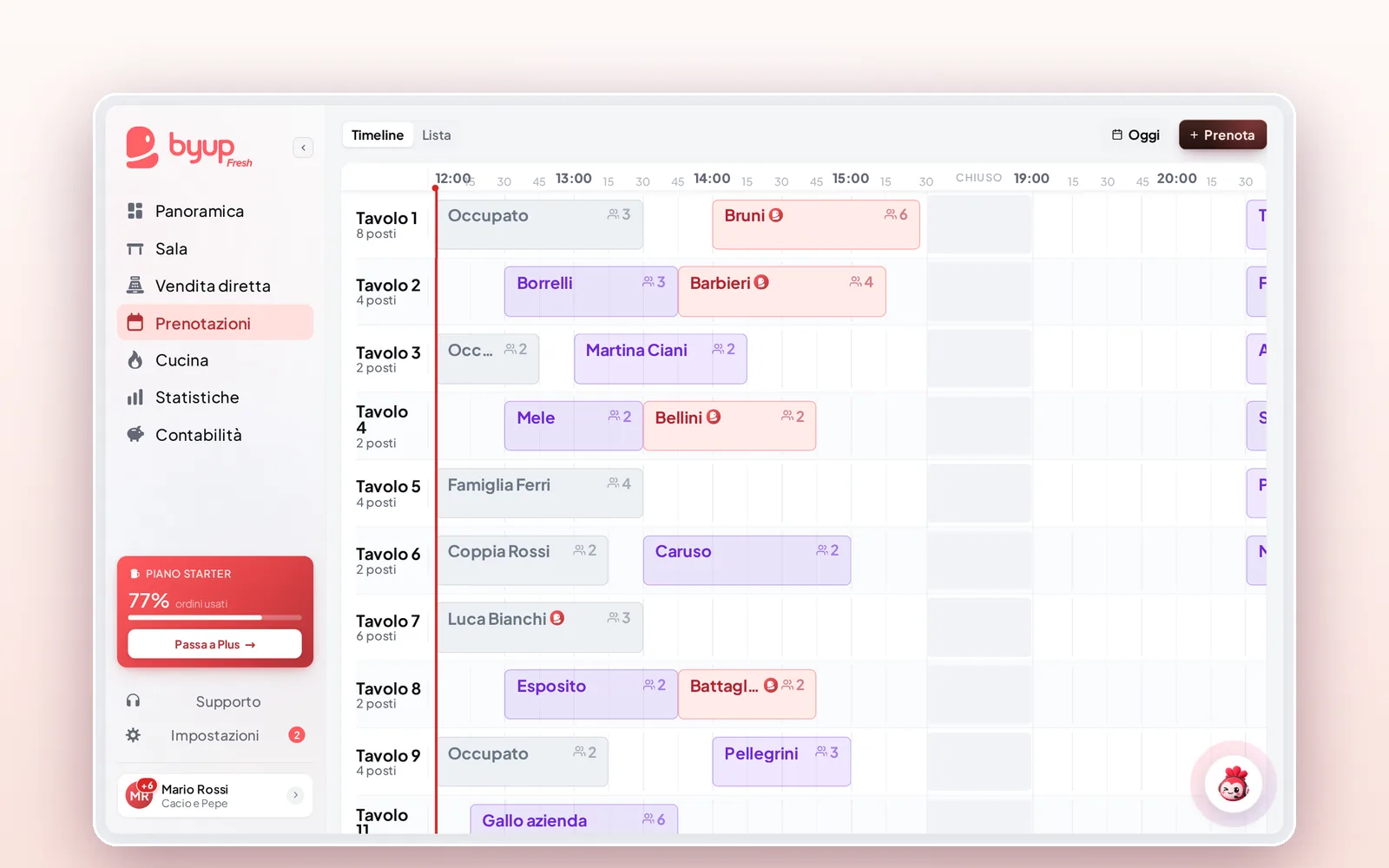Open the Famiglia Ferri booking

(x=540, y=493)
